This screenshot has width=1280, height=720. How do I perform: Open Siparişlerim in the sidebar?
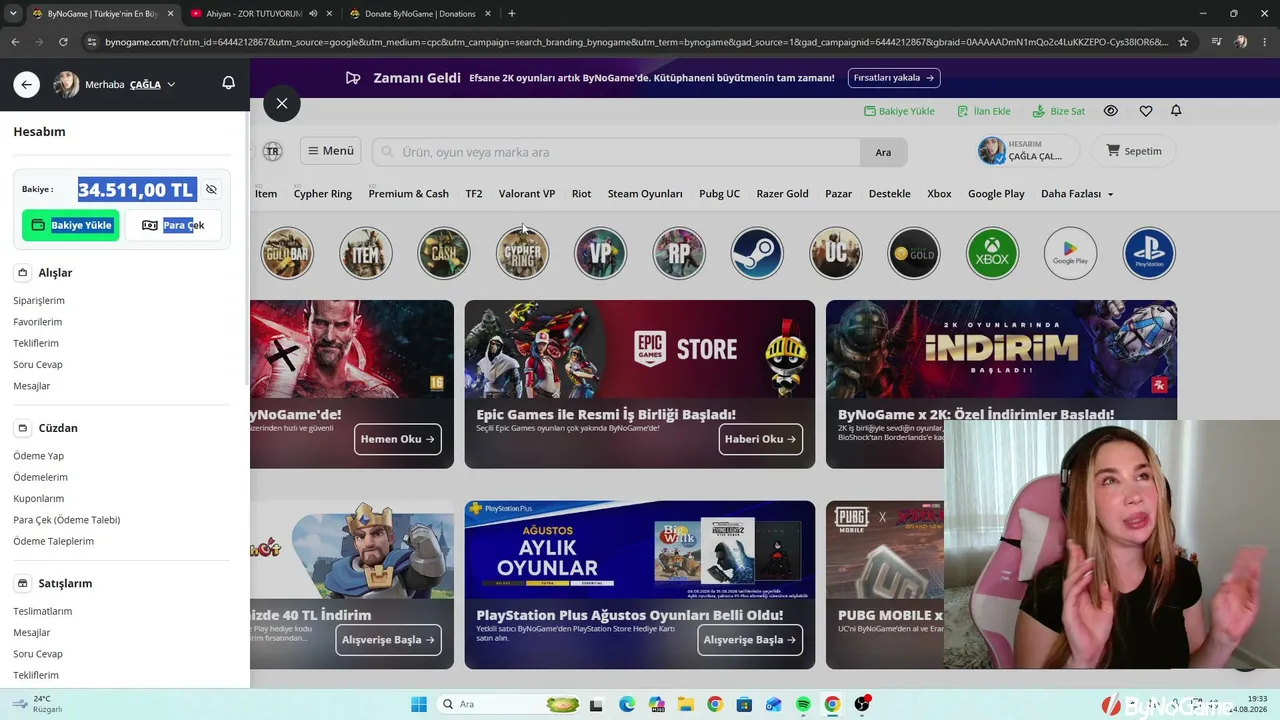pyautogui.click(x=39, y=300)
